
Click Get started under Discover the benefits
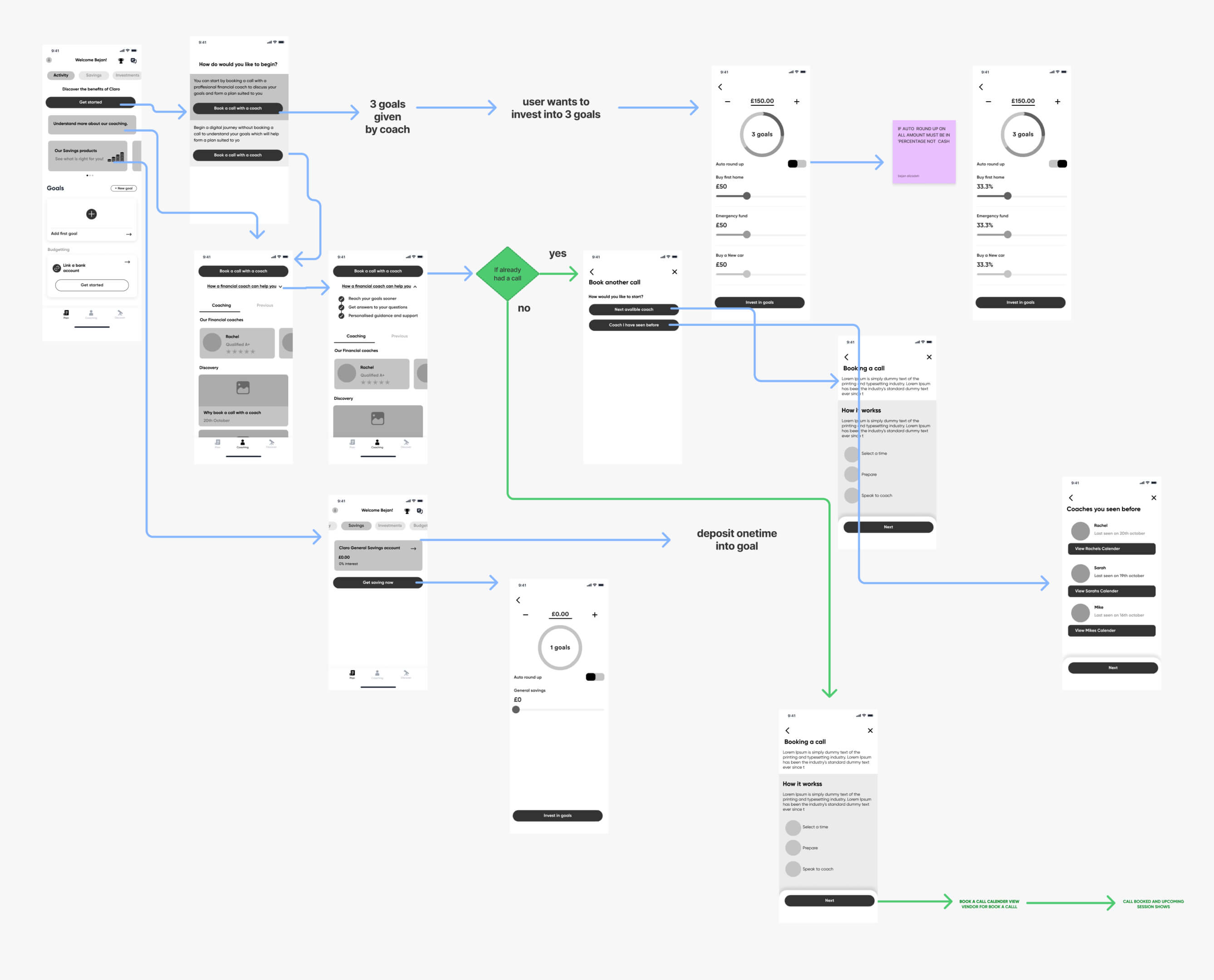pos(90,102)
